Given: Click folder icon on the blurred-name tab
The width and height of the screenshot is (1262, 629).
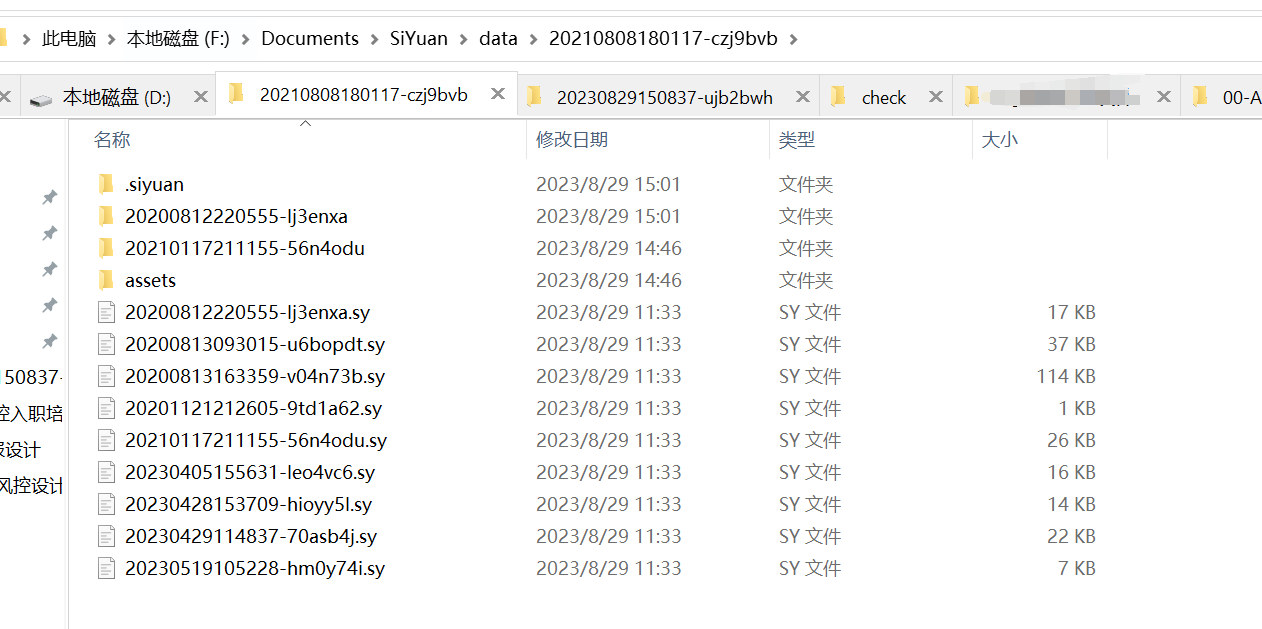Looking at the screenshot, I should coord(971,96).
